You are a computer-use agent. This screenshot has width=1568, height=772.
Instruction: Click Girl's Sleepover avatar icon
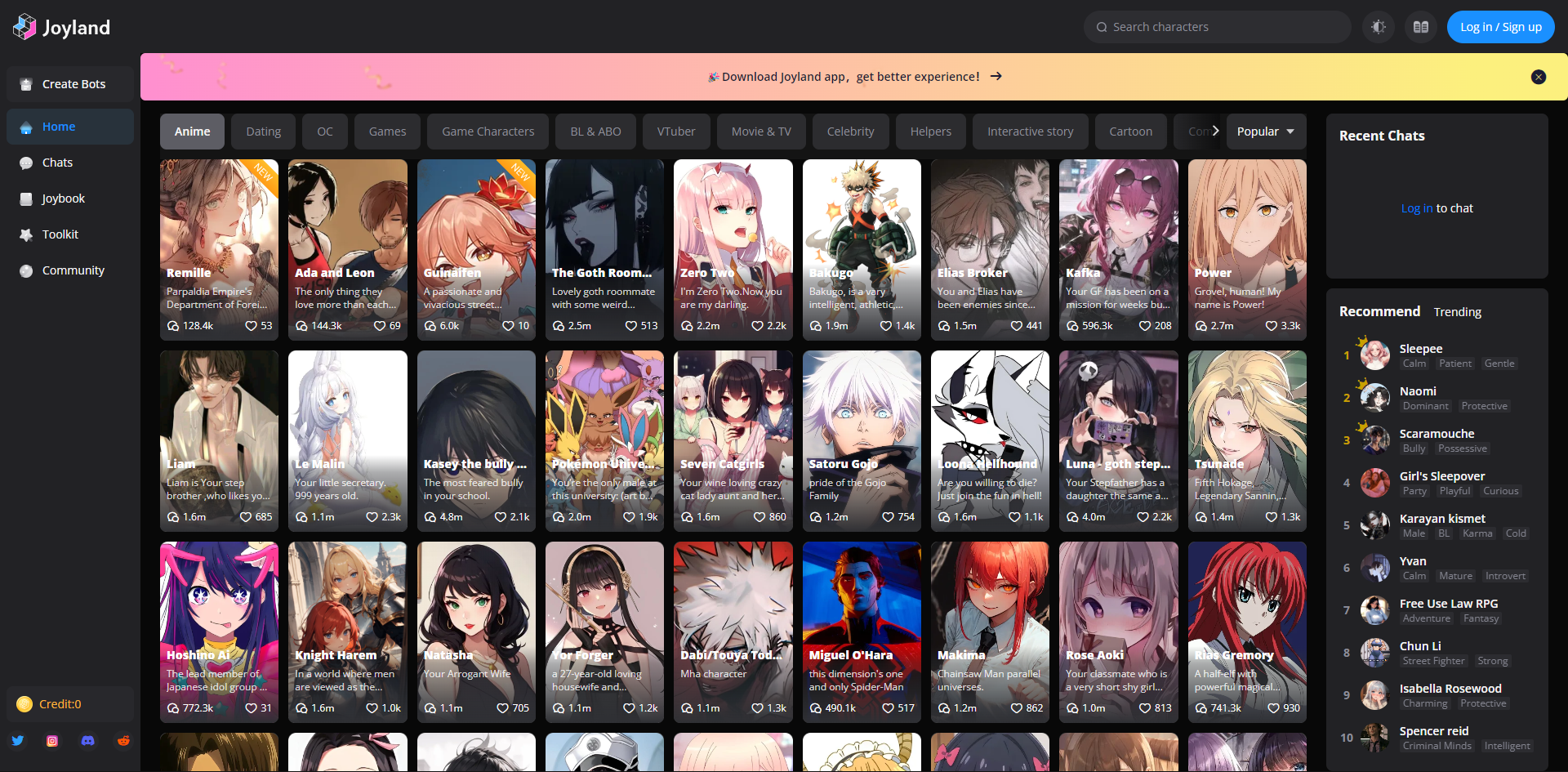click(x=1375, y=483)
